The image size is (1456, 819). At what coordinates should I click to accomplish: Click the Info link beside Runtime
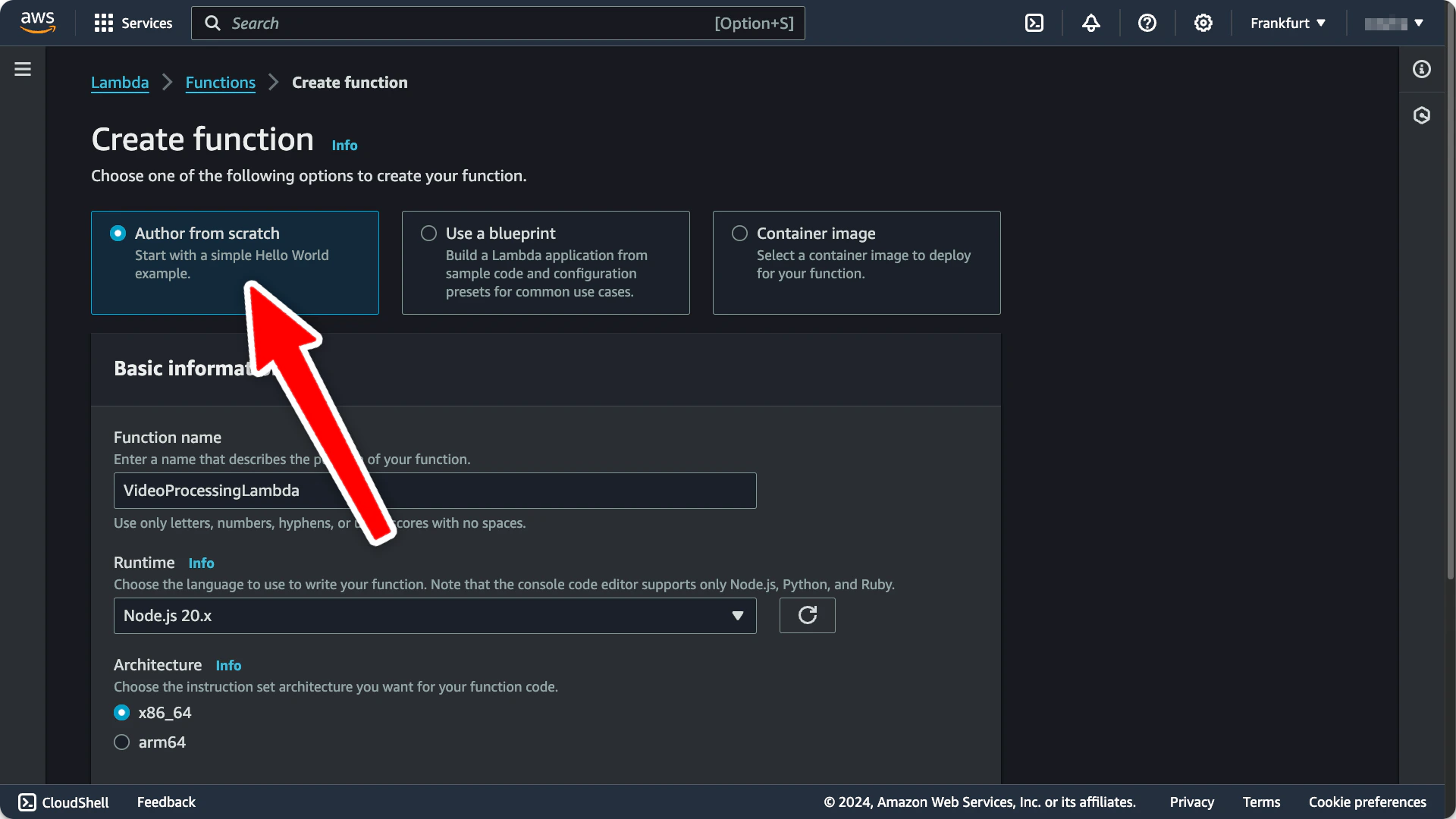tap(201, 563)
